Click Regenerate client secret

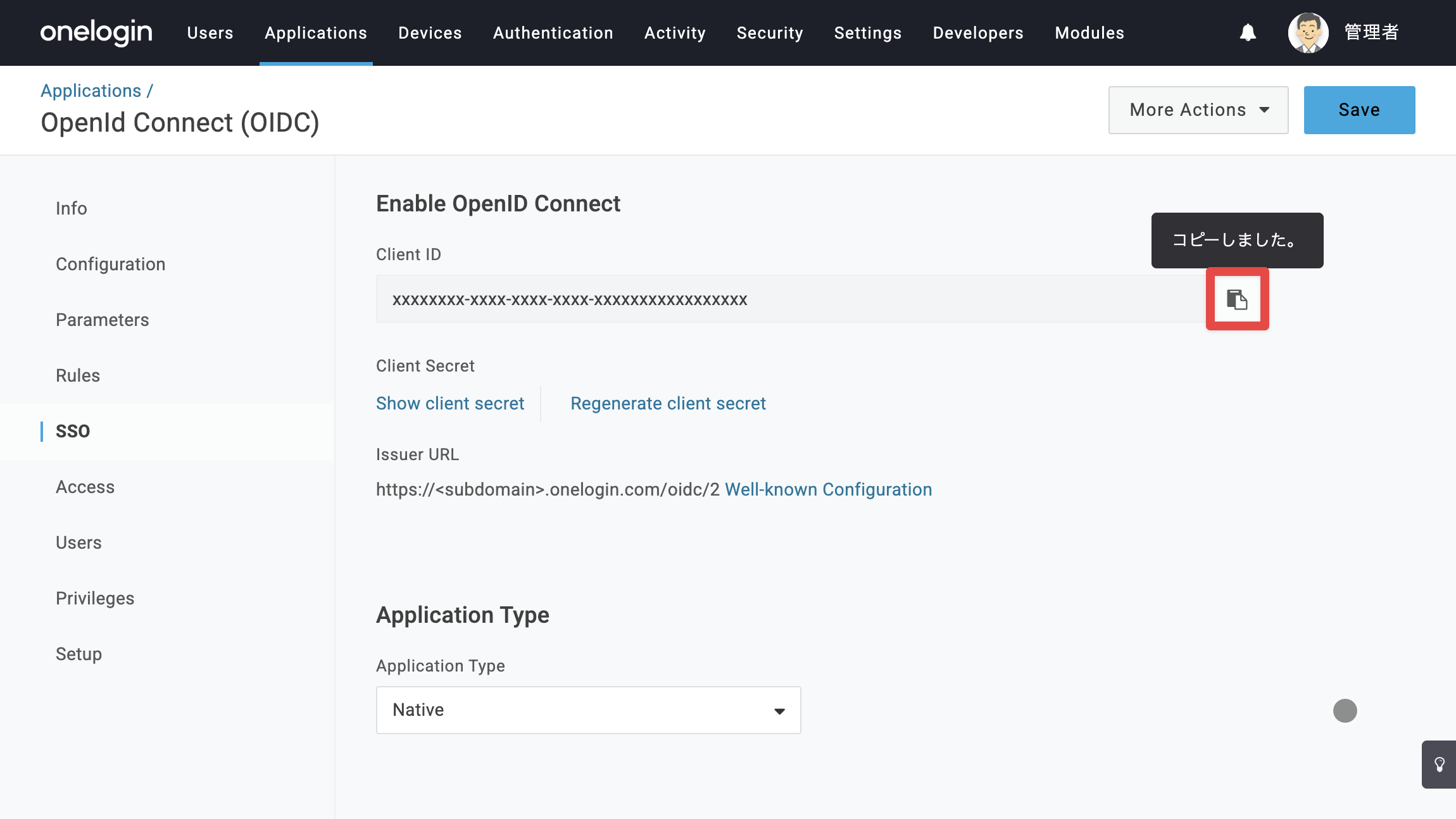pos(668,404)
